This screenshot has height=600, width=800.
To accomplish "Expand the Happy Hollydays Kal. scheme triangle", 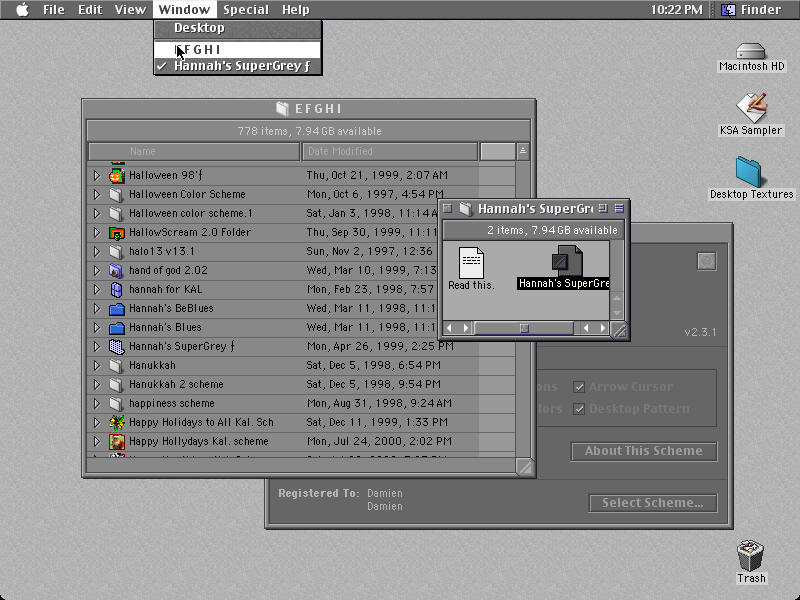I will pos(97,441).
